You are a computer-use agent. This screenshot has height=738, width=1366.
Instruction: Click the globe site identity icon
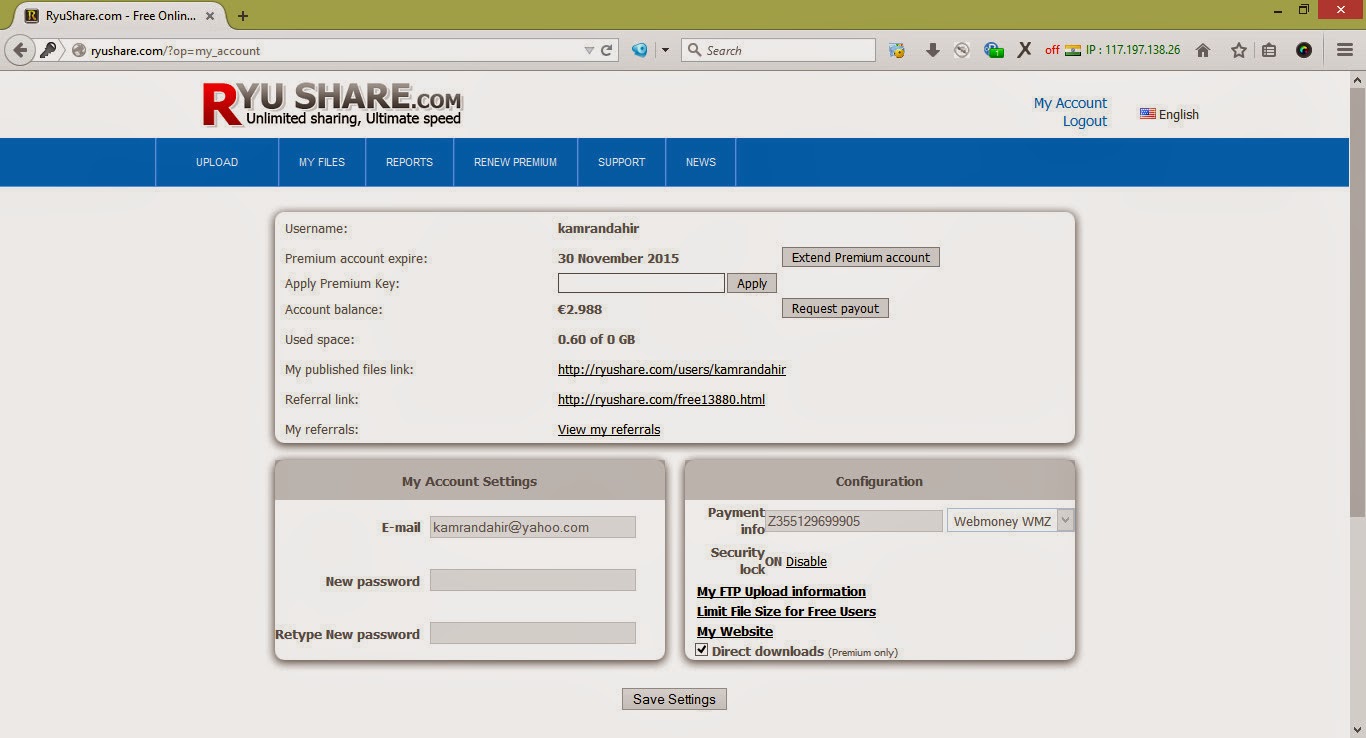click(x=79, y=50)
